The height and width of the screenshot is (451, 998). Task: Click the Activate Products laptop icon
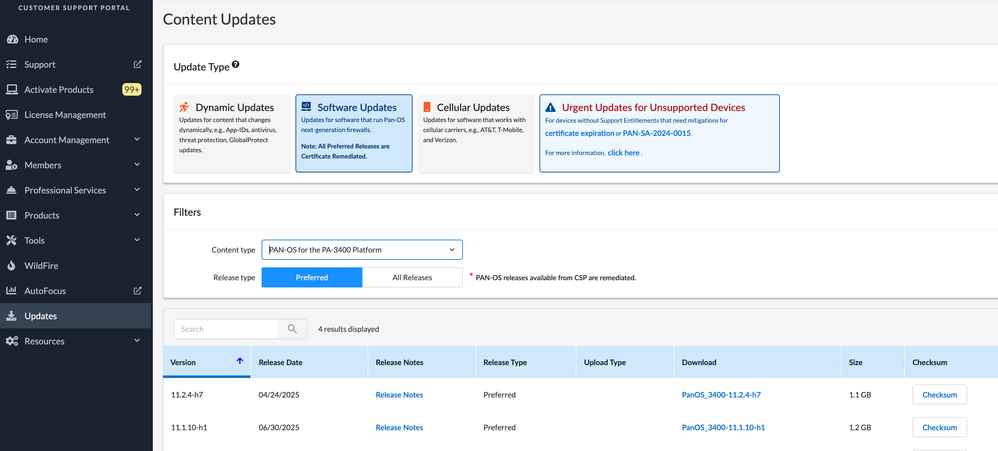[x=11, y=90]
